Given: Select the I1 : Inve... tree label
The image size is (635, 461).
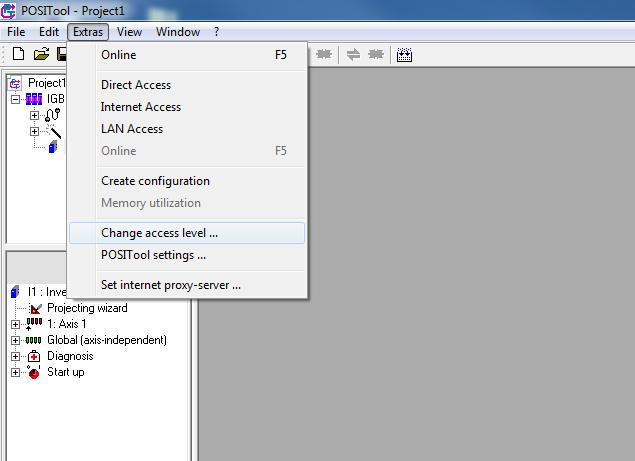Looking at the screenshot, I should click(46, 292).
